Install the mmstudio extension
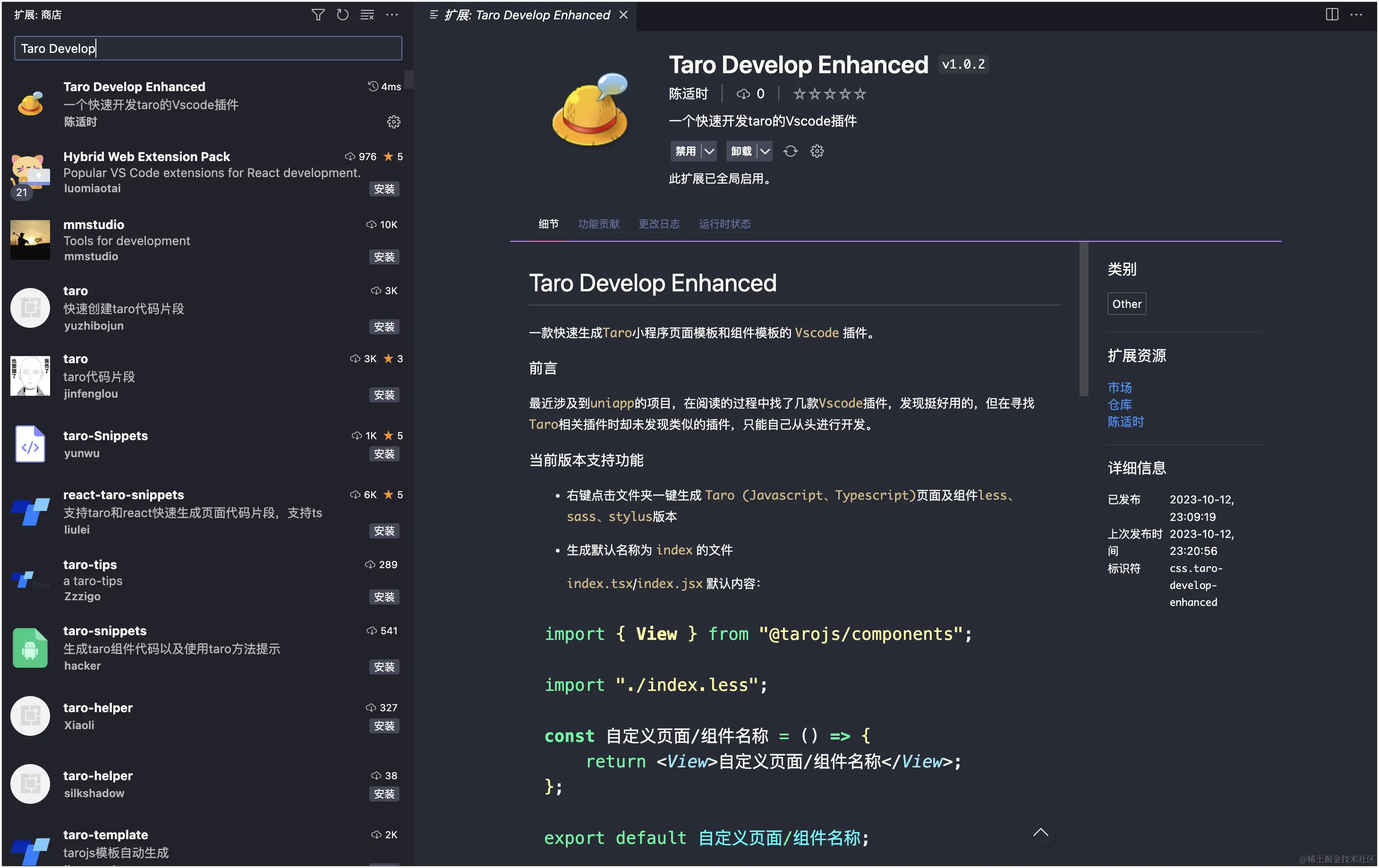The height and width of the screenshot is (868, 1379). click(383, 257)
